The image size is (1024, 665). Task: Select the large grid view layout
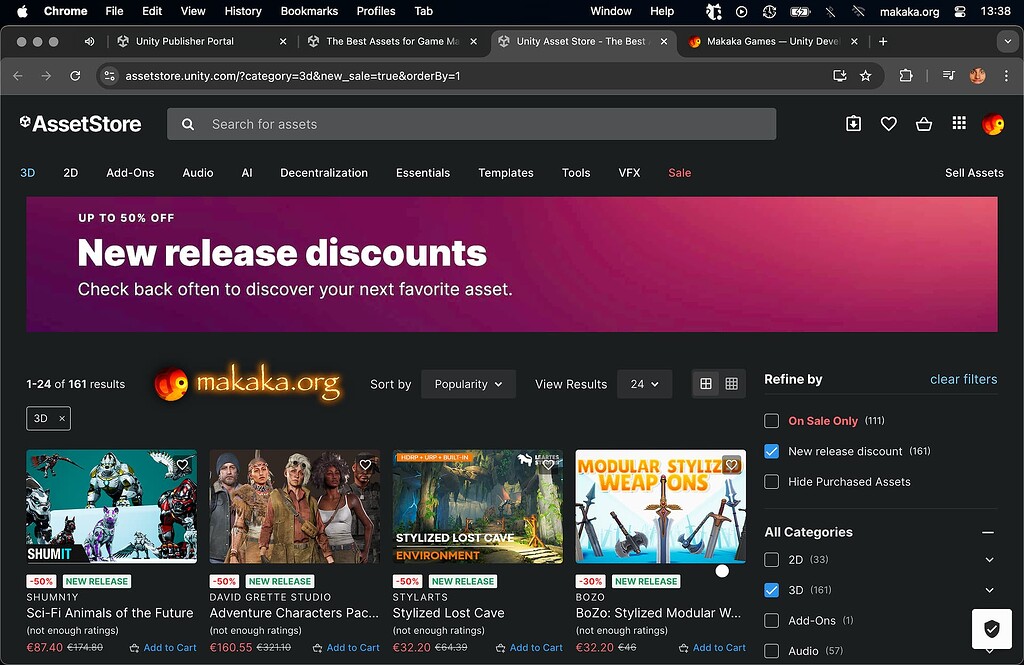tap(706, 383)
